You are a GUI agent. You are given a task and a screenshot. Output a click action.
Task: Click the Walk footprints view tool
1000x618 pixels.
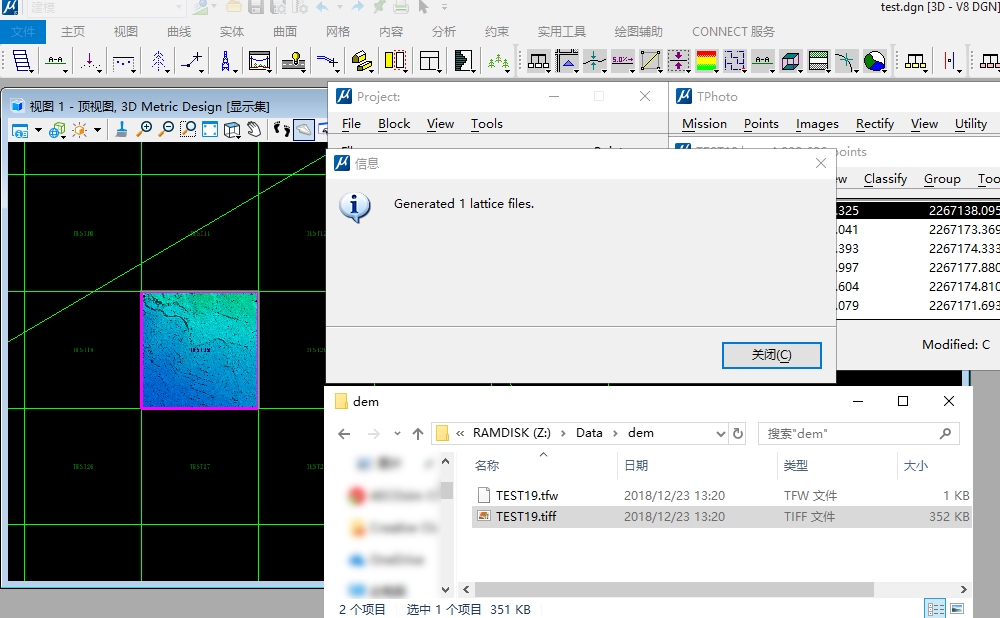pos(280,130)
